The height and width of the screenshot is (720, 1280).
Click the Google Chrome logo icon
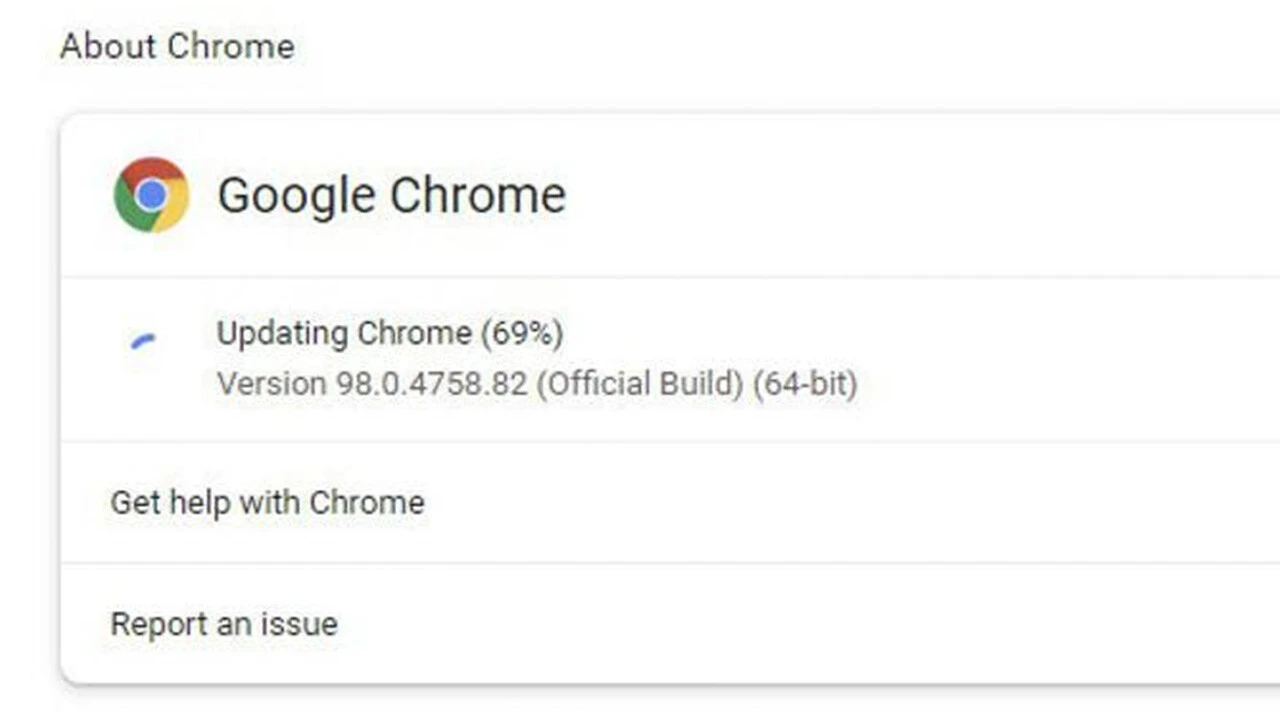151,195
